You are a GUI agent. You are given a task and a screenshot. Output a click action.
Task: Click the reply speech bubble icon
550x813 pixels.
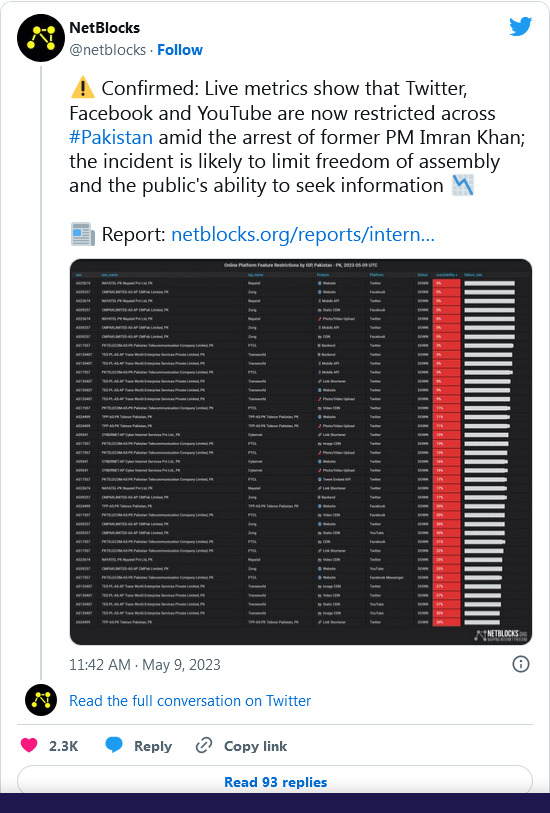point(114,745)
